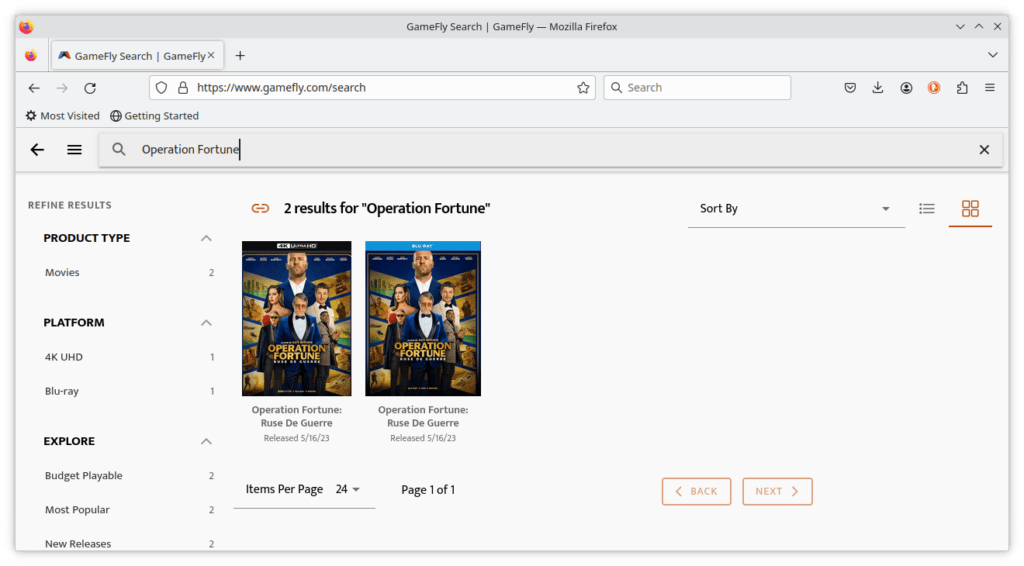Filter by Blu-ray platform

[x=61, y=391]
